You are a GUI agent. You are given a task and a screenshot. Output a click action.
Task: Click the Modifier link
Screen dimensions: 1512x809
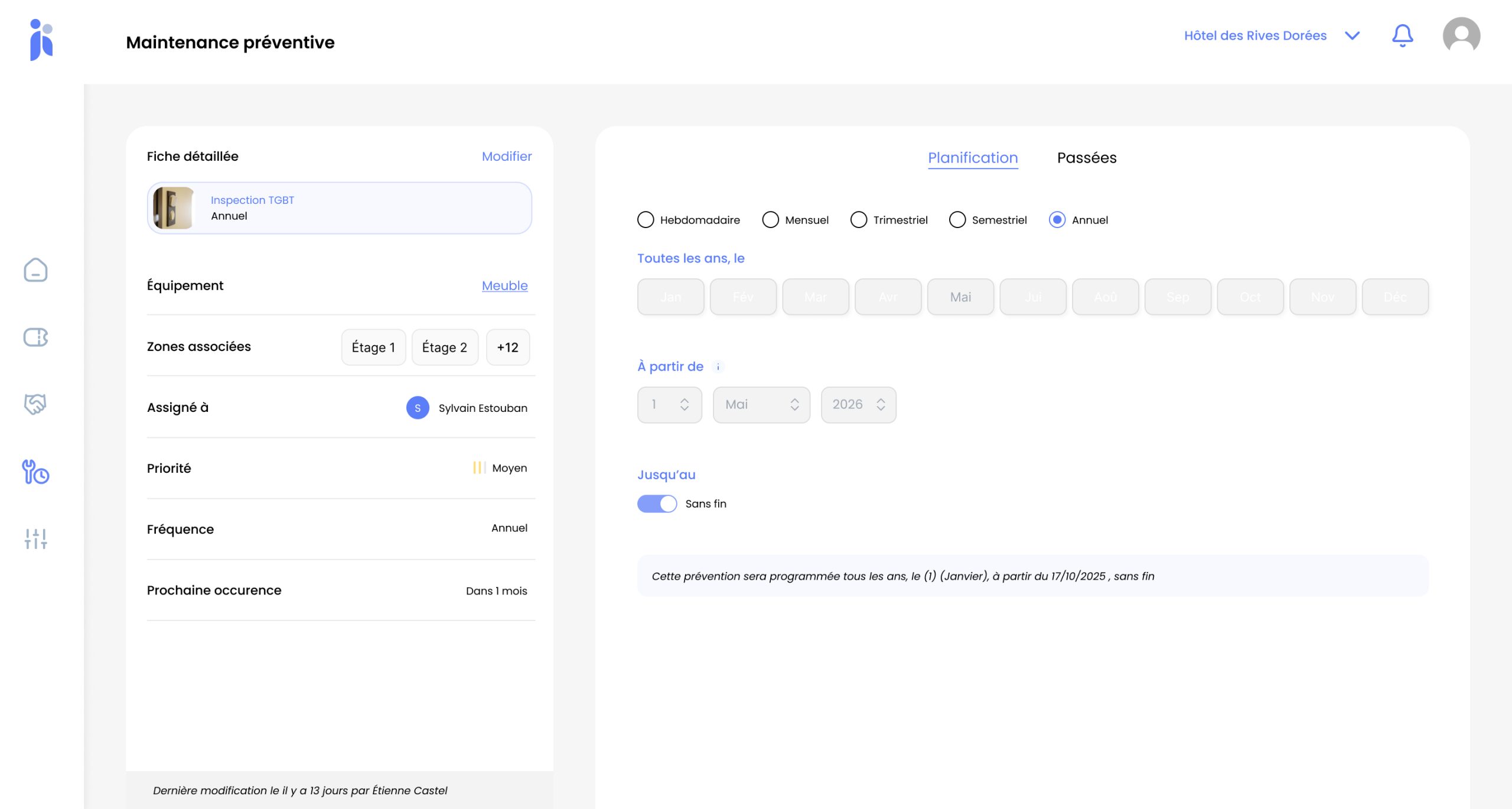506,157
